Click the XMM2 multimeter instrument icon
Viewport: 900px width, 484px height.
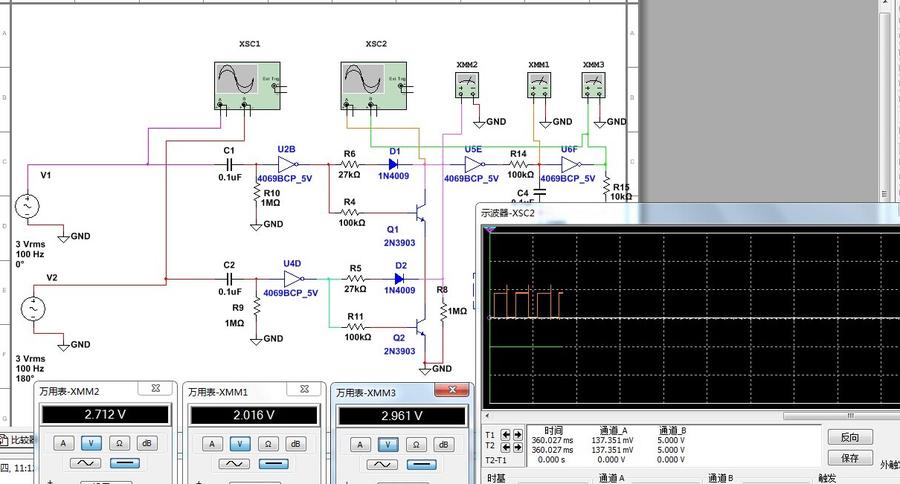[x=467, y=87]
